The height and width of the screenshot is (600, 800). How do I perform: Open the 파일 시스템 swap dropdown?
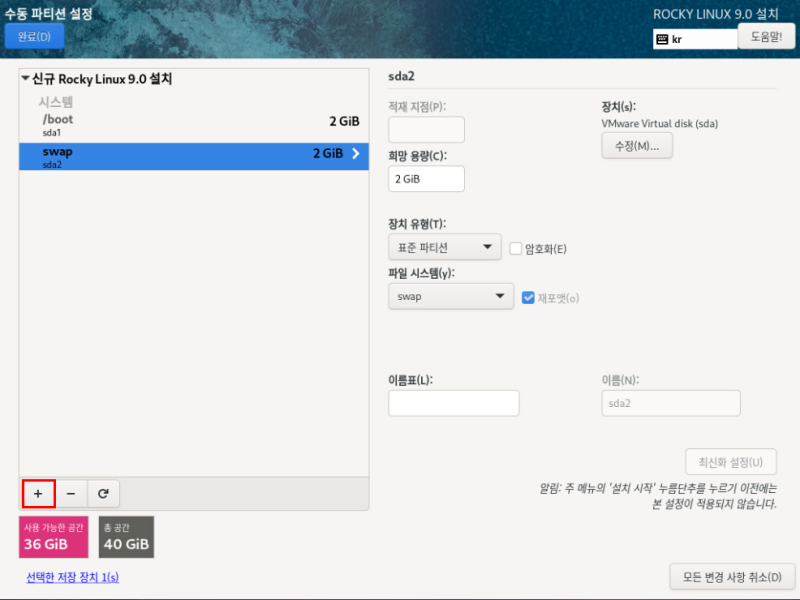pyautogui.click(x=451, y=296)
